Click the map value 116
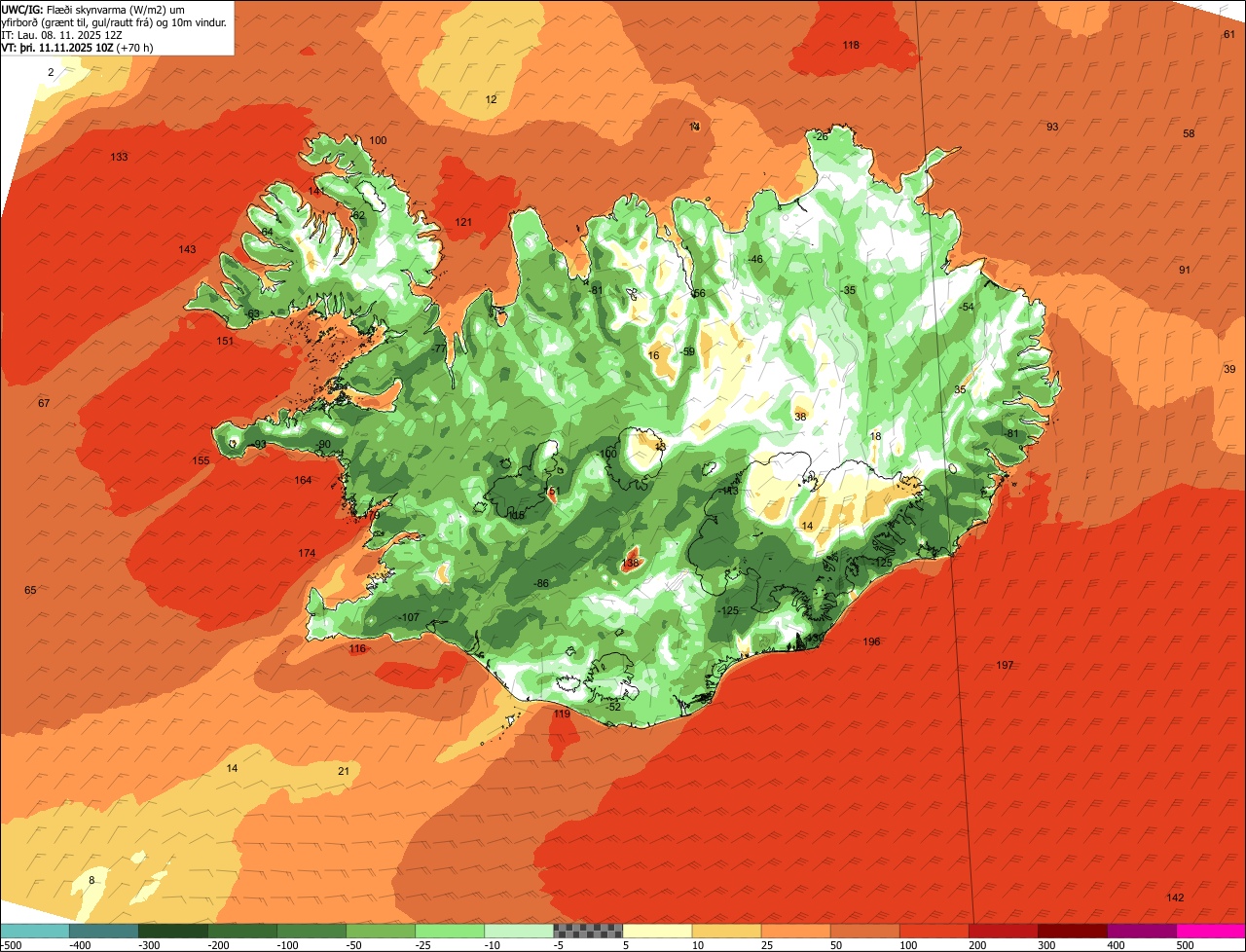 [x=357, y=648]
